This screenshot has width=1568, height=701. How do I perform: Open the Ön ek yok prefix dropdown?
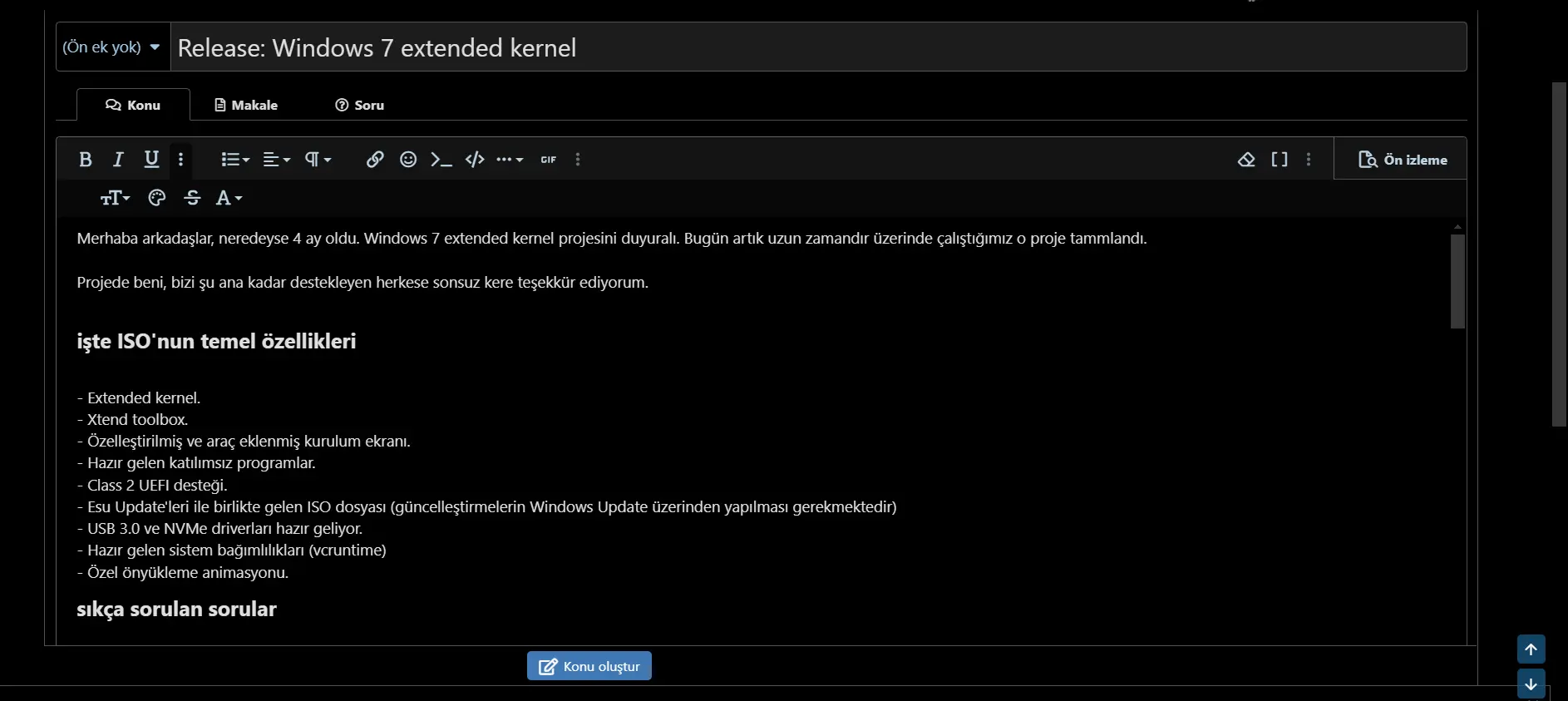click(x=112, y=47)
